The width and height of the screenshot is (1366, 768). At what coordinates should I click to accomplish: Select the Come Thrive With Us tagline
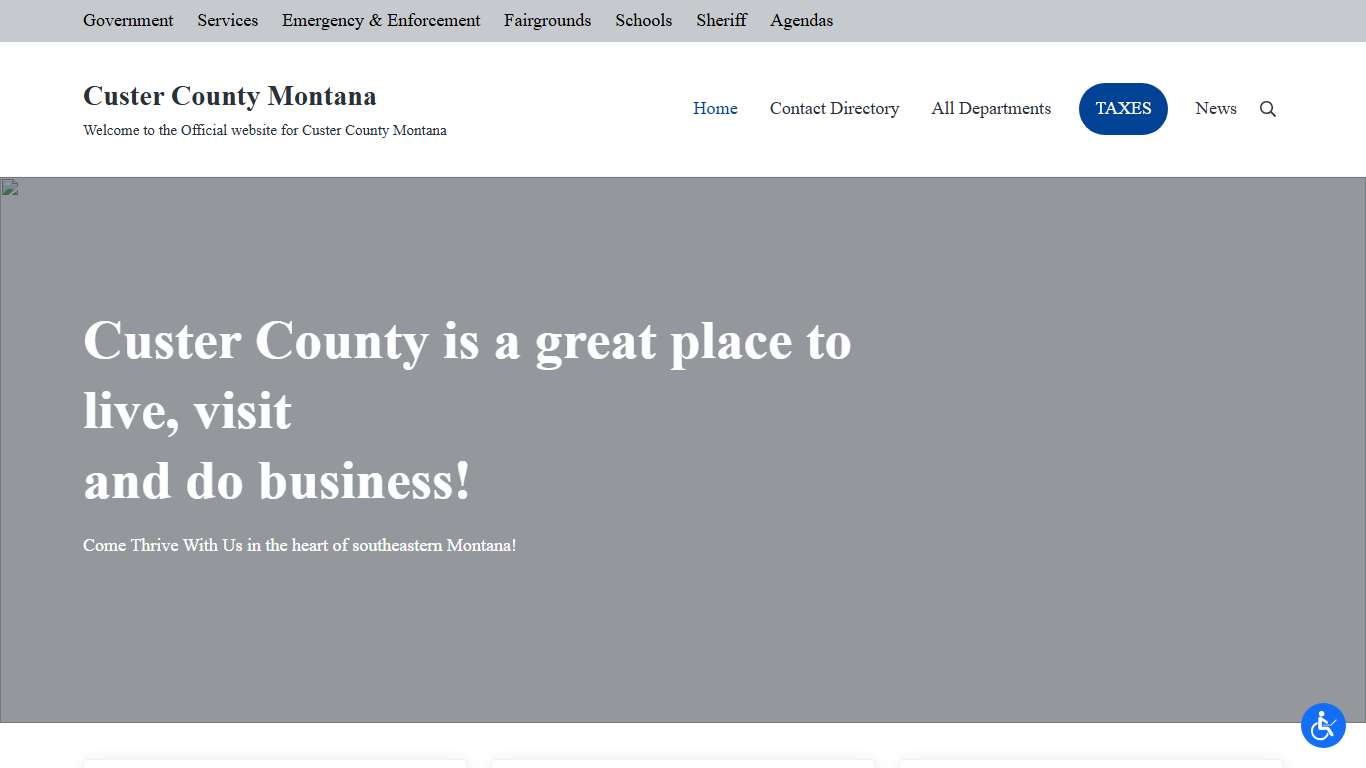point(300,545)
